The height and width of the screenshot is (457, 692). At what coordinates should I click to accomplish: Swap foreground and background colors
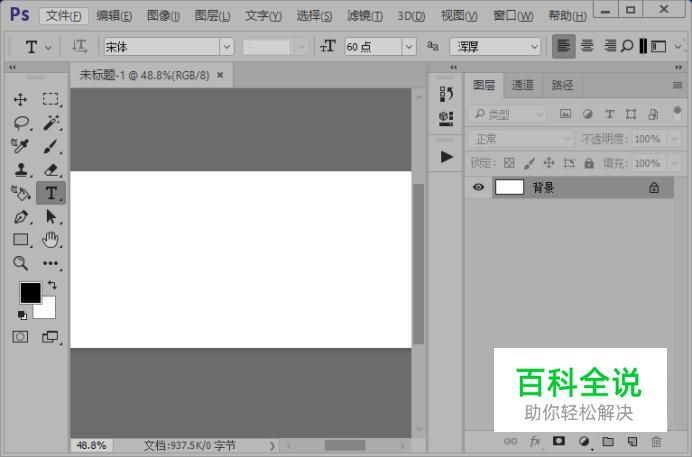coord(52,285)
